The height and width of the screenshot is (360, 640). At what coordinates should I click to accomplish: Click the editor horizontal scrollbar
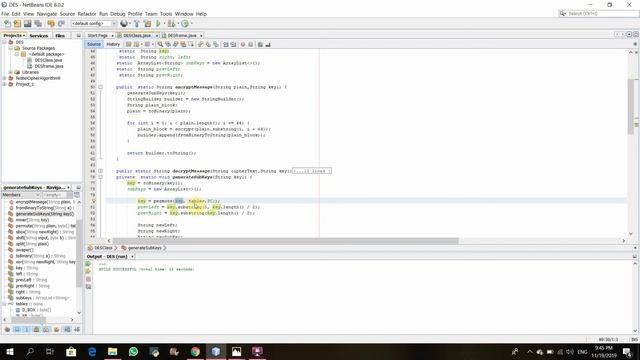[286, 241]
